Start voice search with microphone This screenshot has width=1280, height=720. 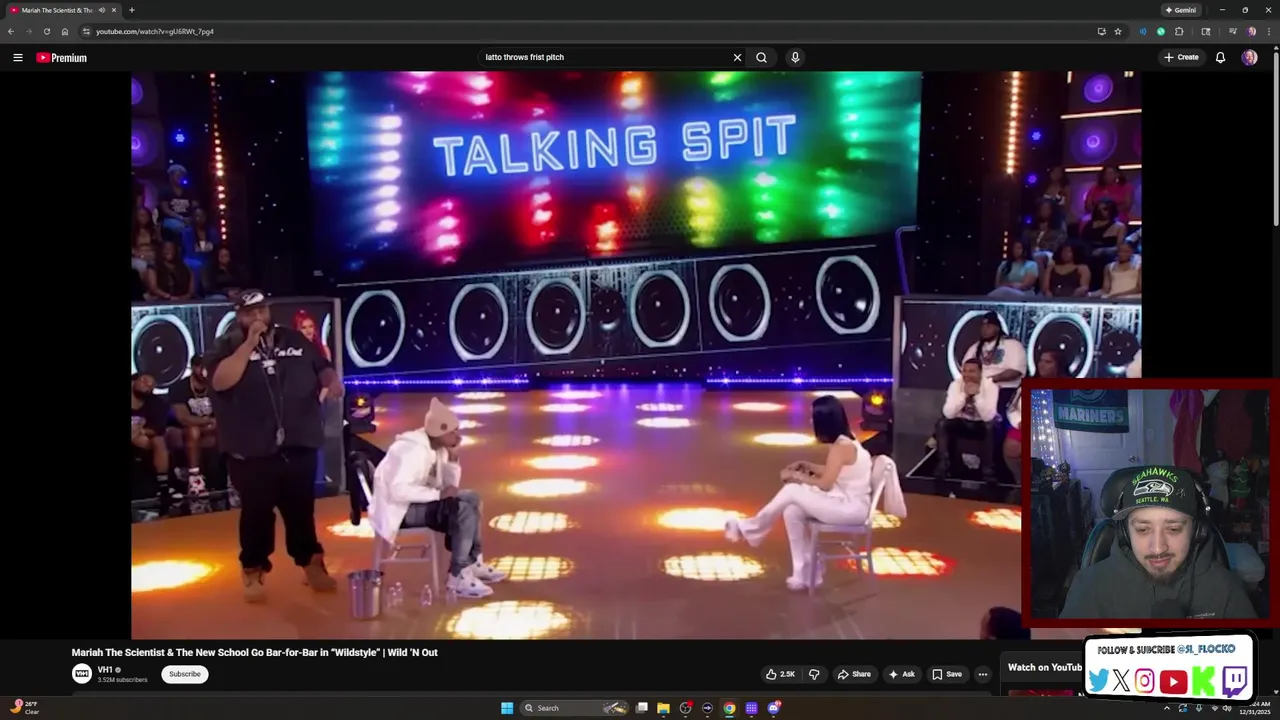(x=795, y=58)
